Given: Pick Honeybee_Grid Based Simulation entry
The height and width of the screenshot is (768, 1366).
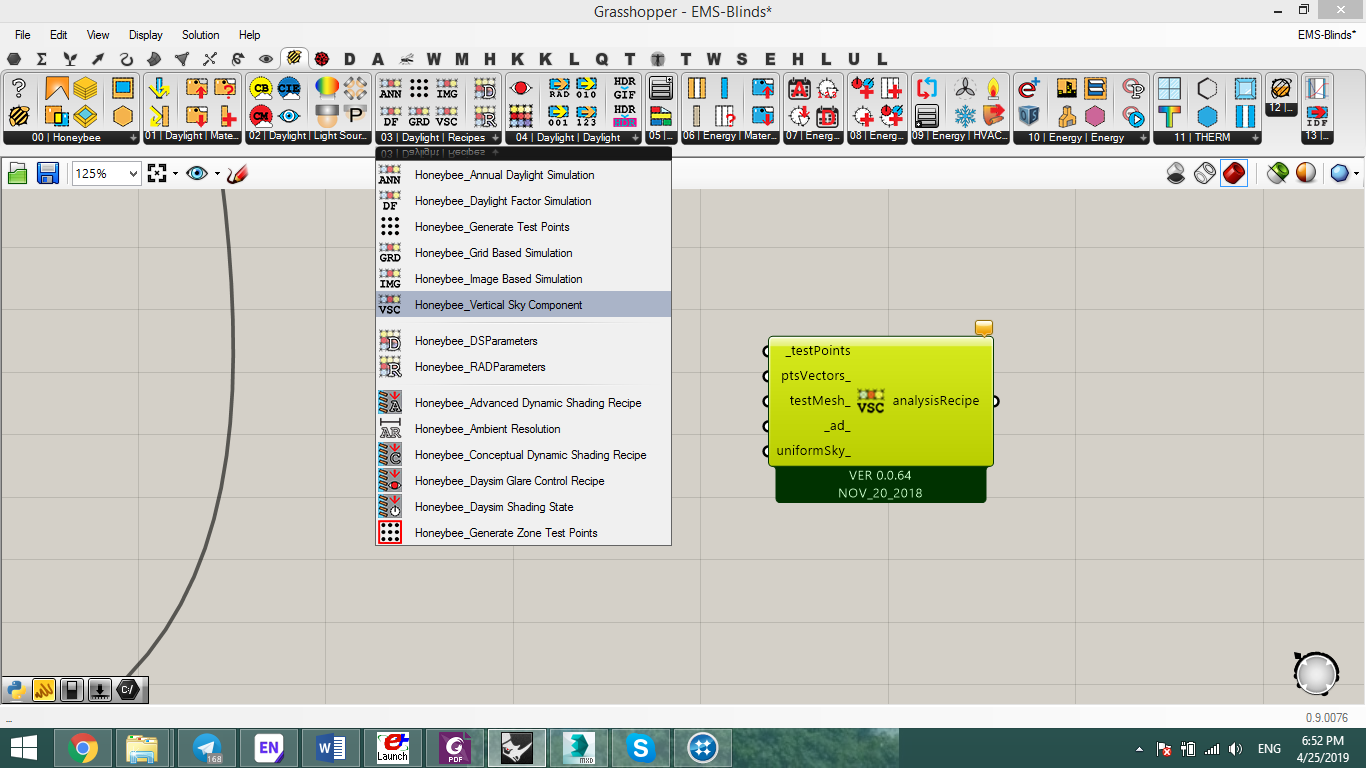Looking at the screenshot, I should (523, 253).
